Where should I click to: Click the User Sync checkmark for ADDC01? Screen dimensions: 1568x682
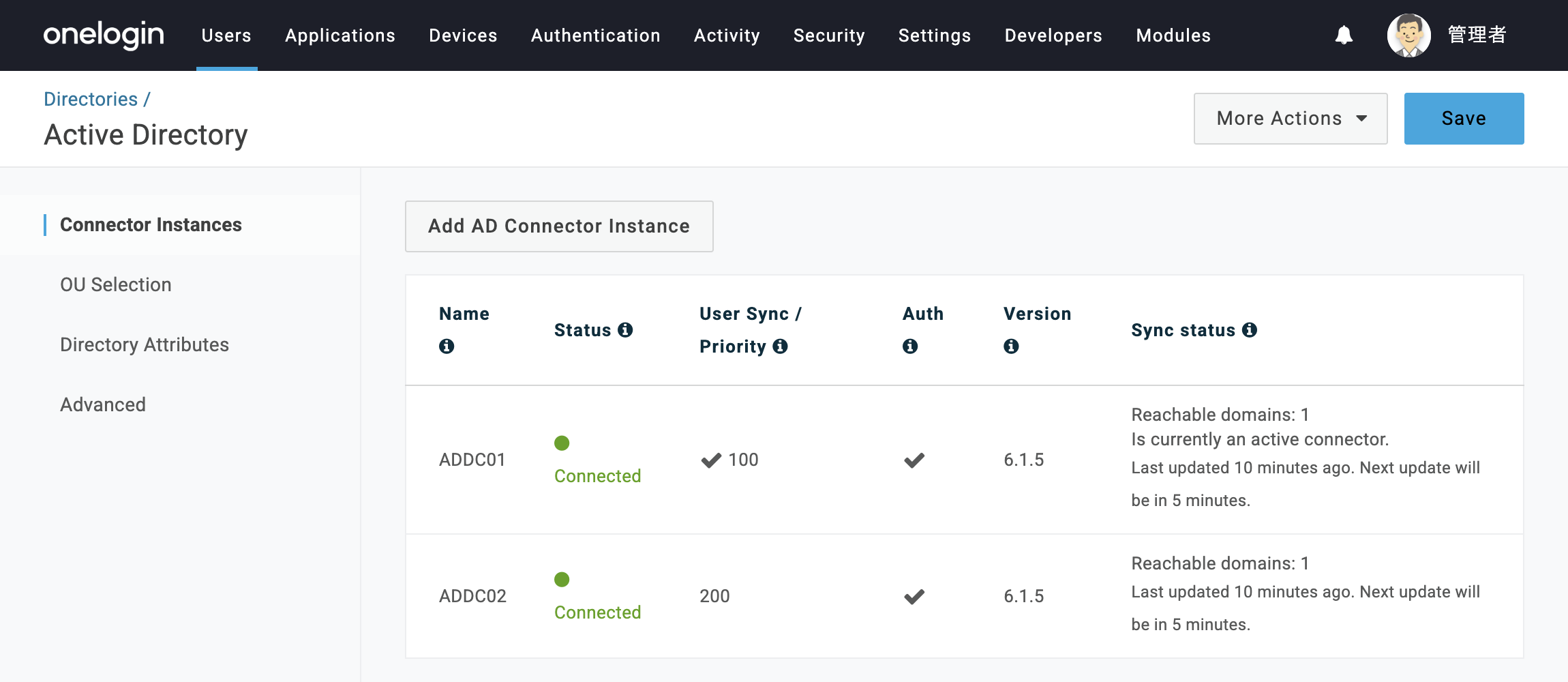(711, 460)
